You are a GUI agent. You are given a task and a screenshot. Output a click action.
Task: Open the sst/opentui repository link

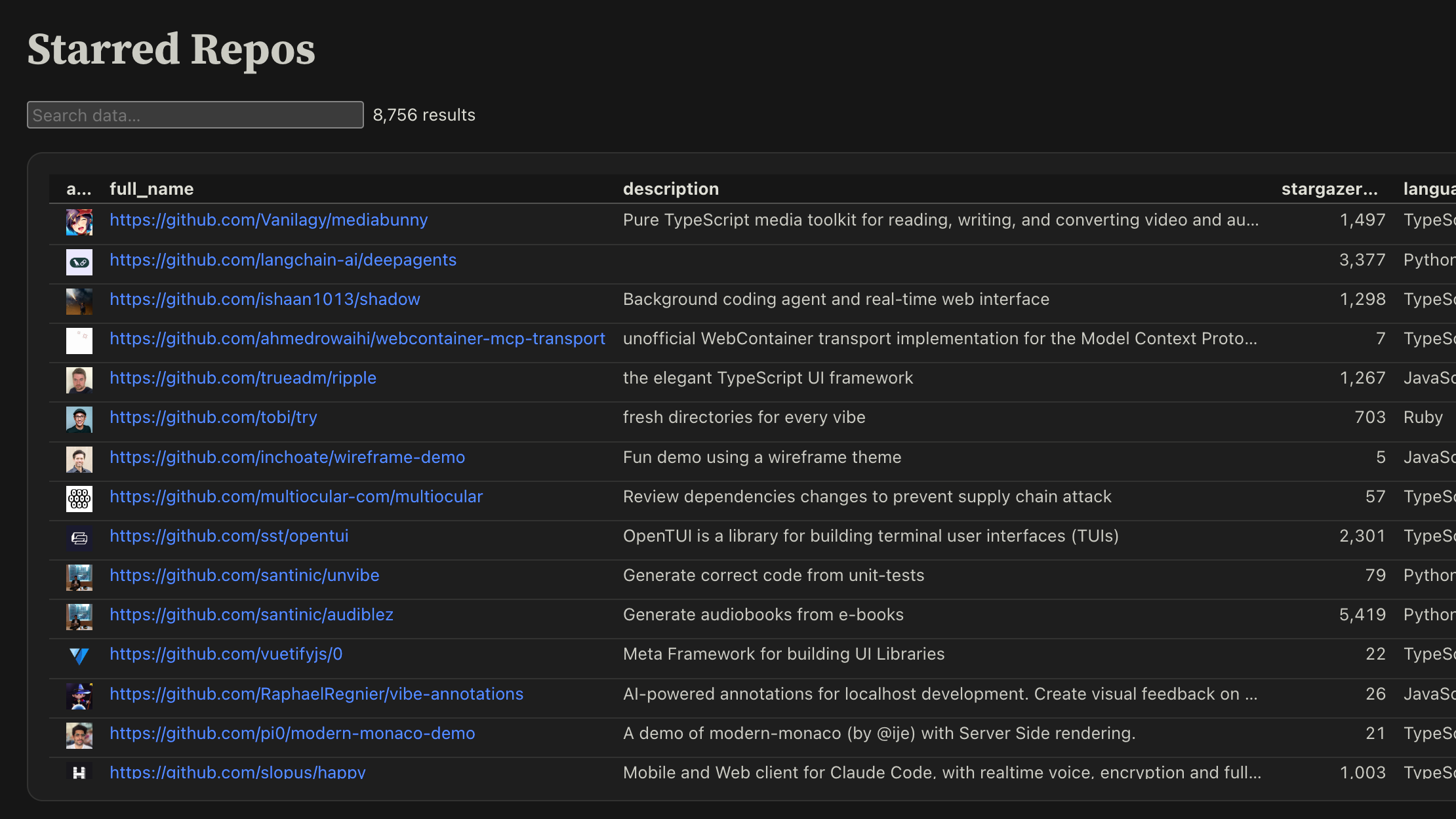(229, 536)
